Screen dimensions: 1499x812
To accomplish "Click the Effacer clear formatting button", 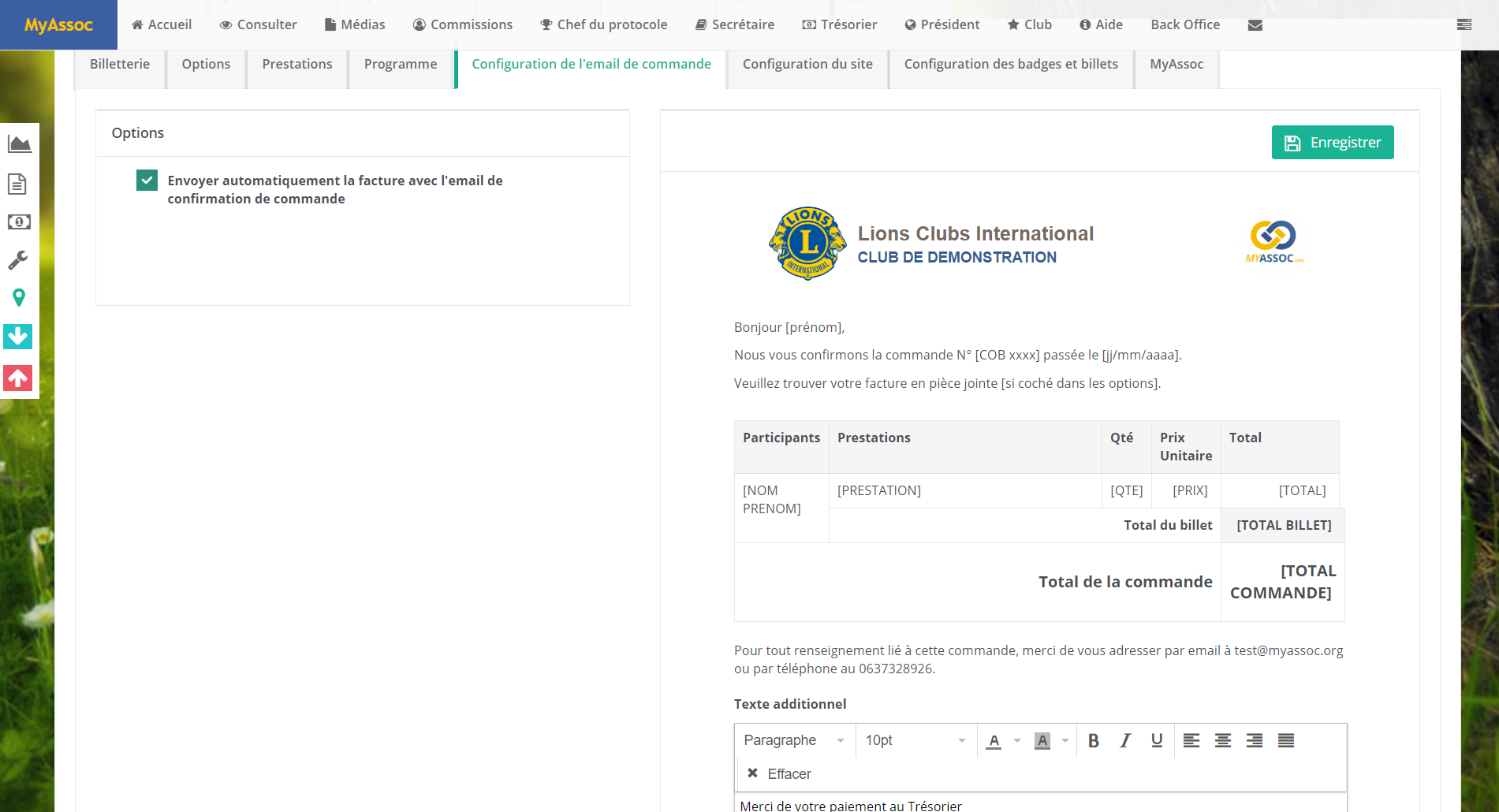I will click(779, 774).
